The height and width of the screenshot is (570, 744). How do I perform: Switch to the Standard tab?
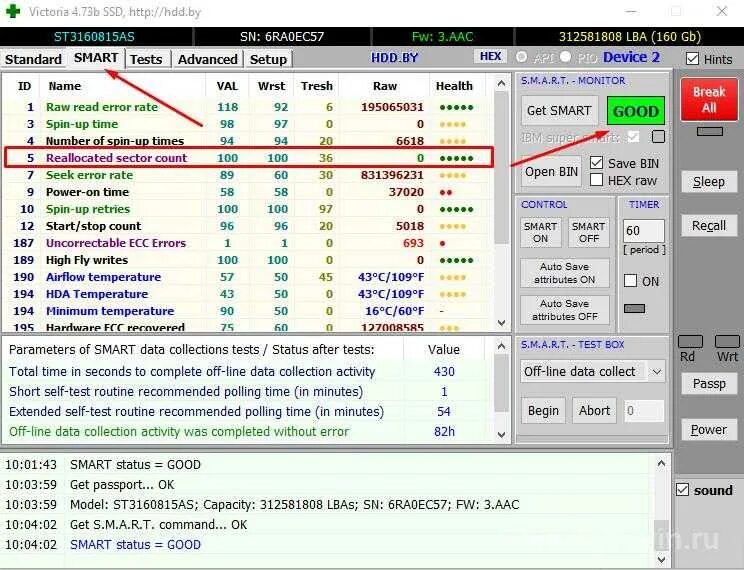pyautogui.click(x=33, y=59)
